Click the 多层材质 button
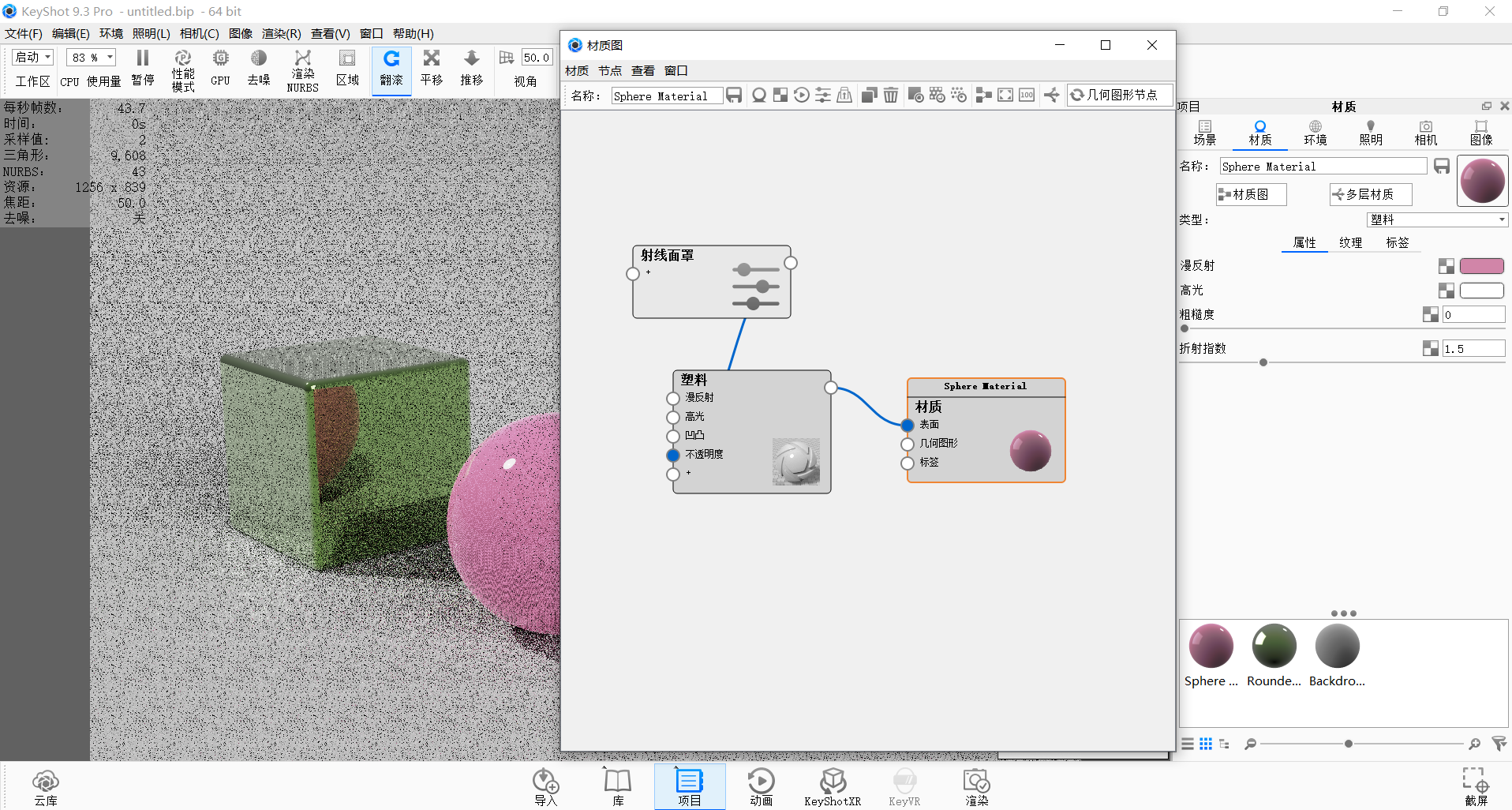1512x810 pixels. tap(1371, 194)
